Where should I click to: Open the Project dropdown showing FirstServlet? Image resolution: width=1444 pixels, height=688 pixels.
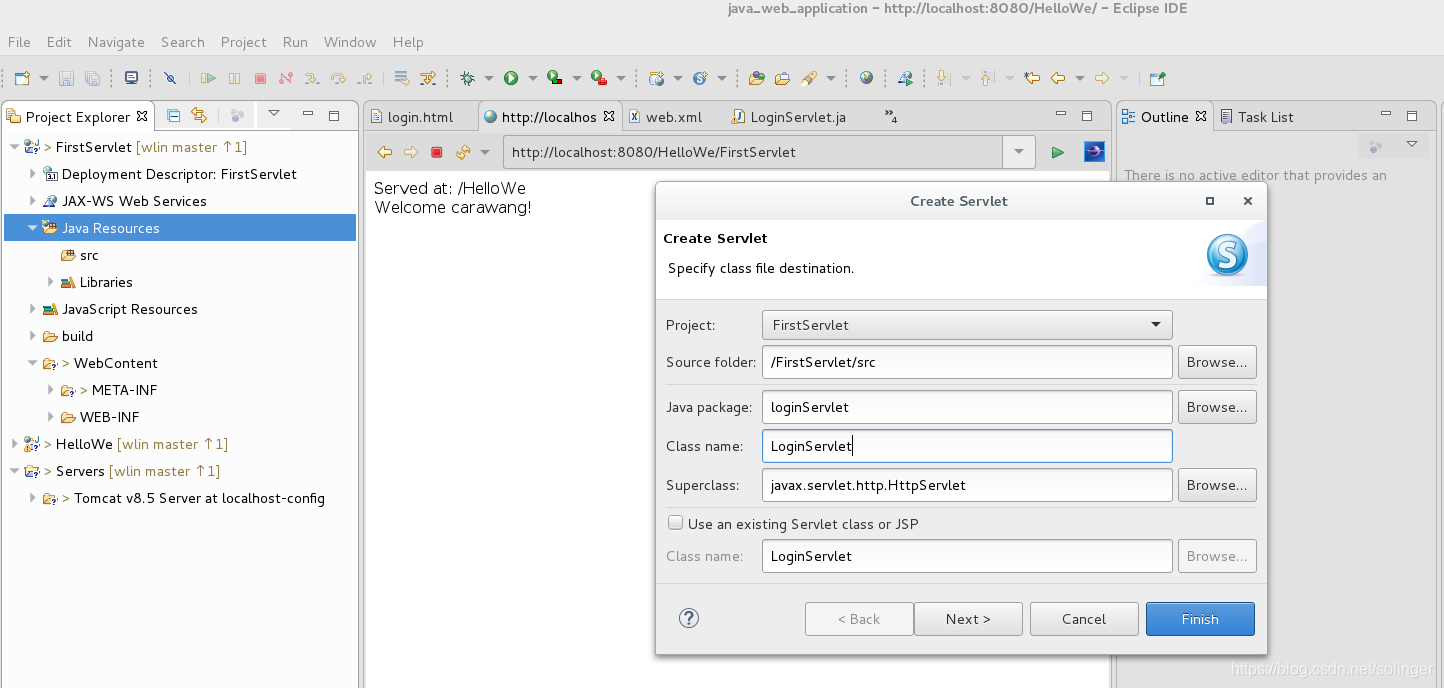(966, 325)
